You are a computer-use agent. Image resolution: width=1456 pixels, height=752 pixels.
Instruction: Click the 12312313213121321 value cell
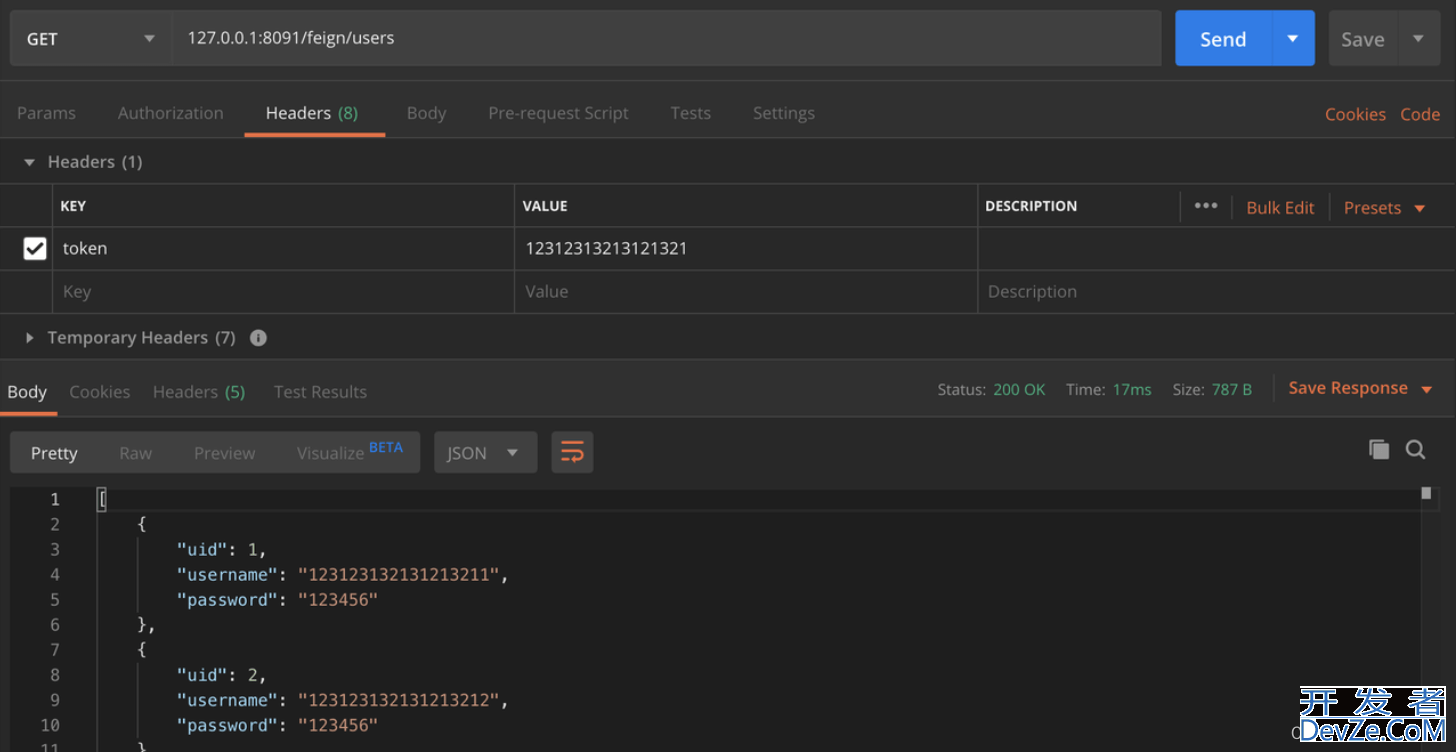(x=746, y=248)
